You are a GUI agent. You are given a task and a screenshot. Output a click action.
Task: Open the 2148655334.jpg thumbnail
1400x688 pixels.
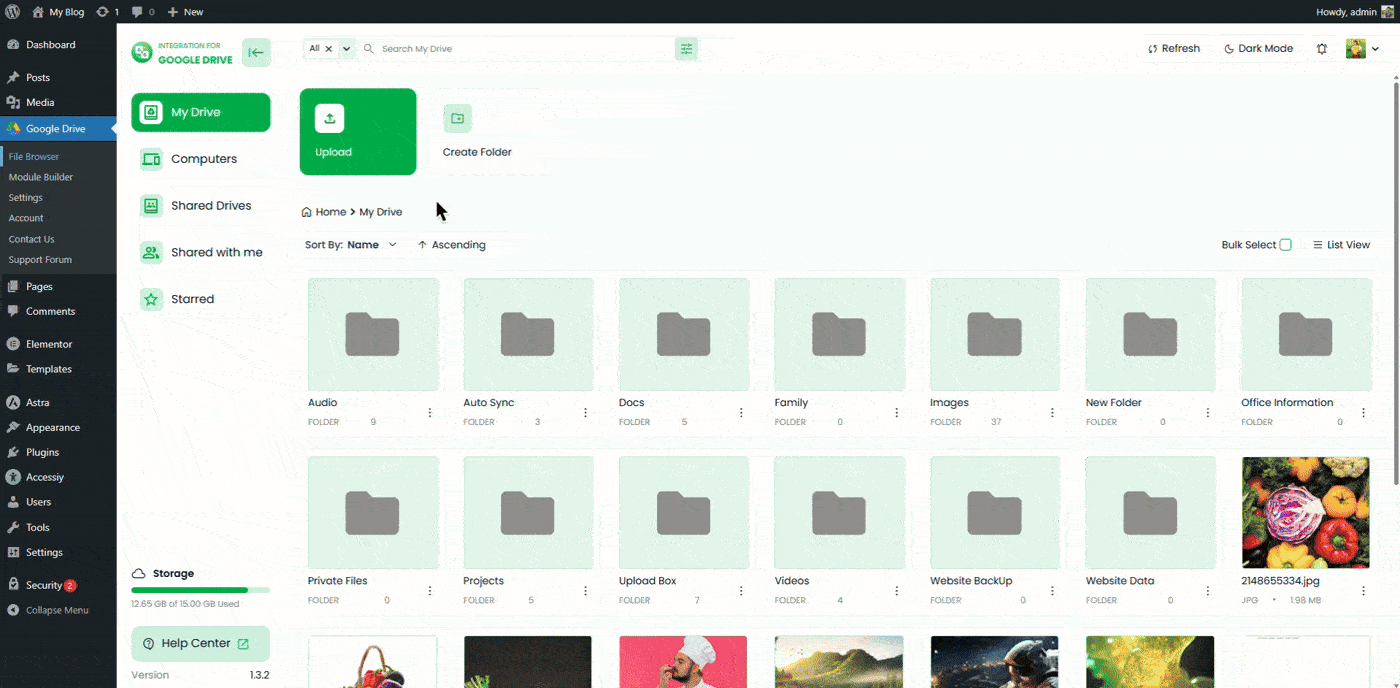point(1306,512)
